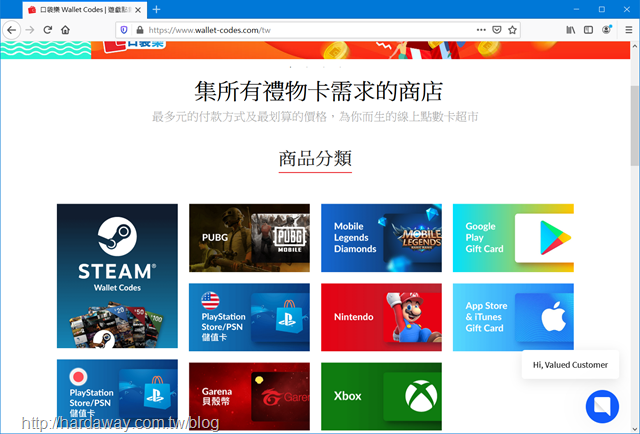The image size is (640, 434).
Task: Click the 集所有禮物卡需求的商店 headline
Action: (318, 91)
